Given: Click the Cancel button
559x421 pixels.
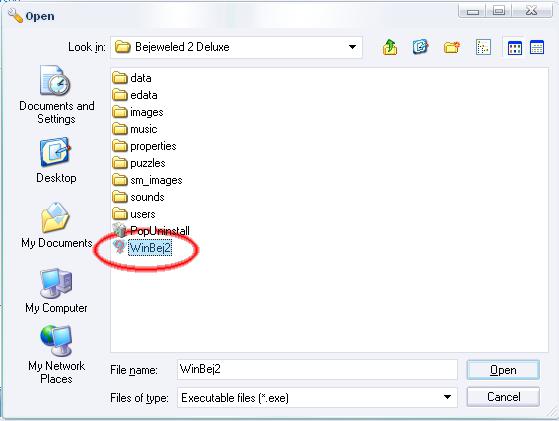Looking at the screenshot, I should [503, 397].
